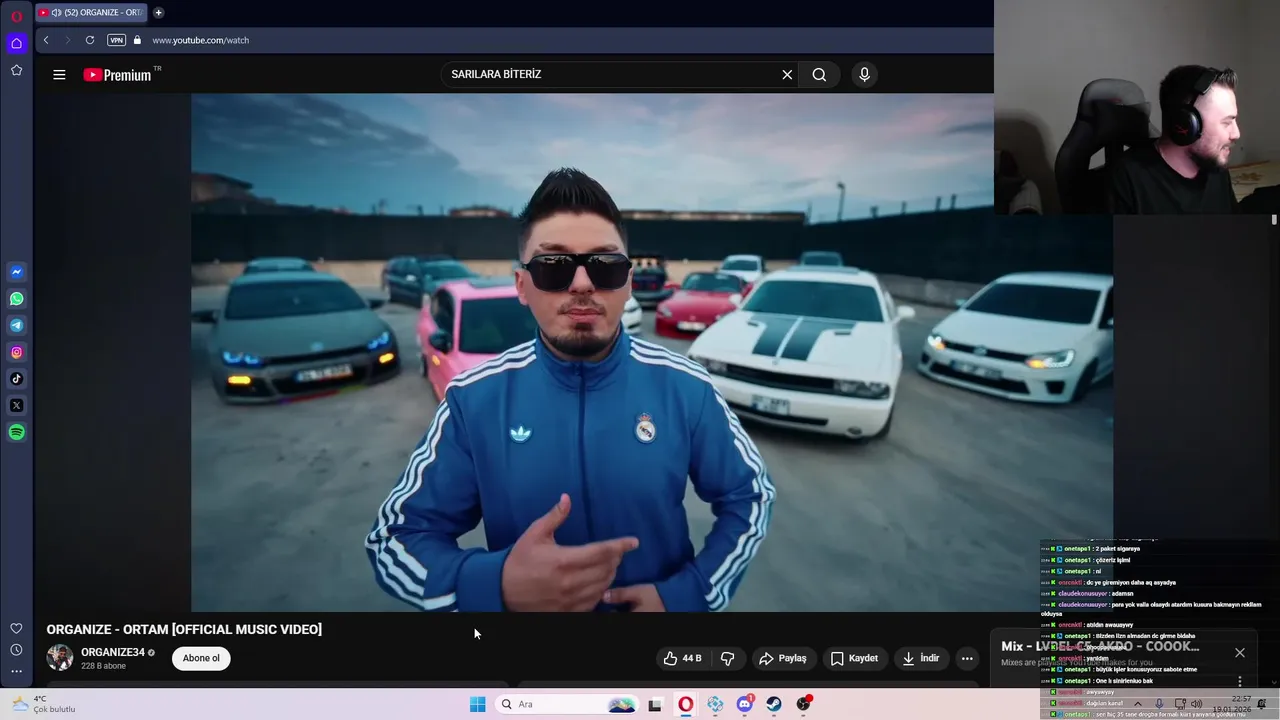The width and height of the screenshot is (1280, 720).
Task: Close the Mix playlist panel
Action: point(1240,652)
